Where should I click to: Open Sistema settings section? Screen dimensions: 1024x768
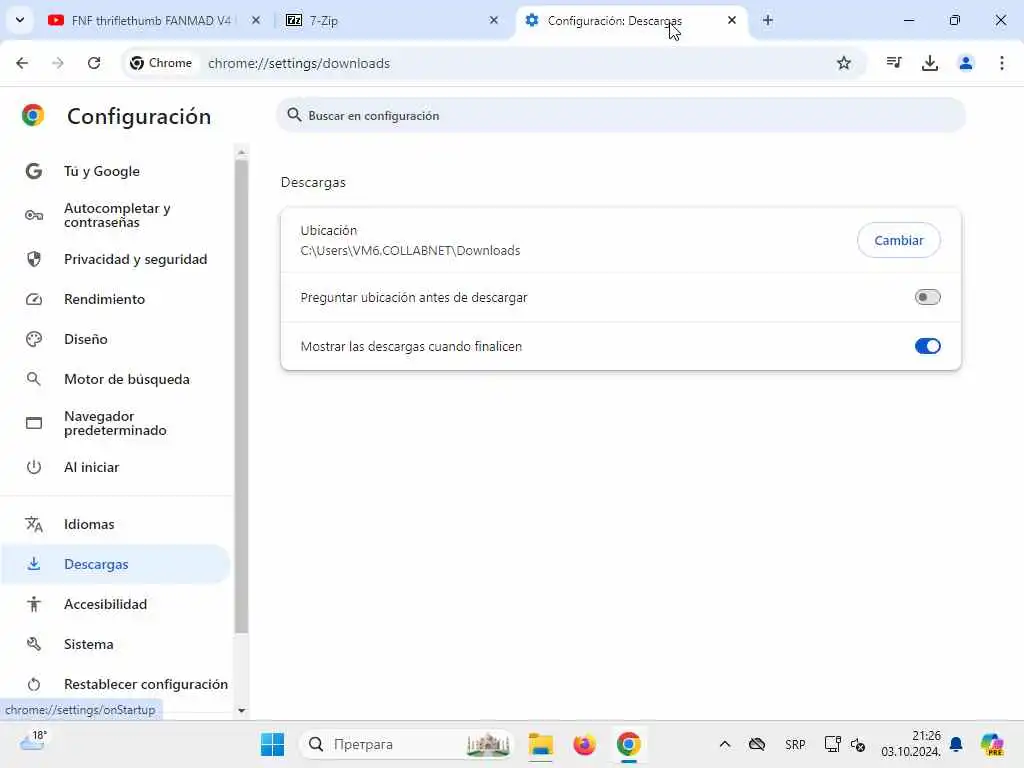coord(88,644)
